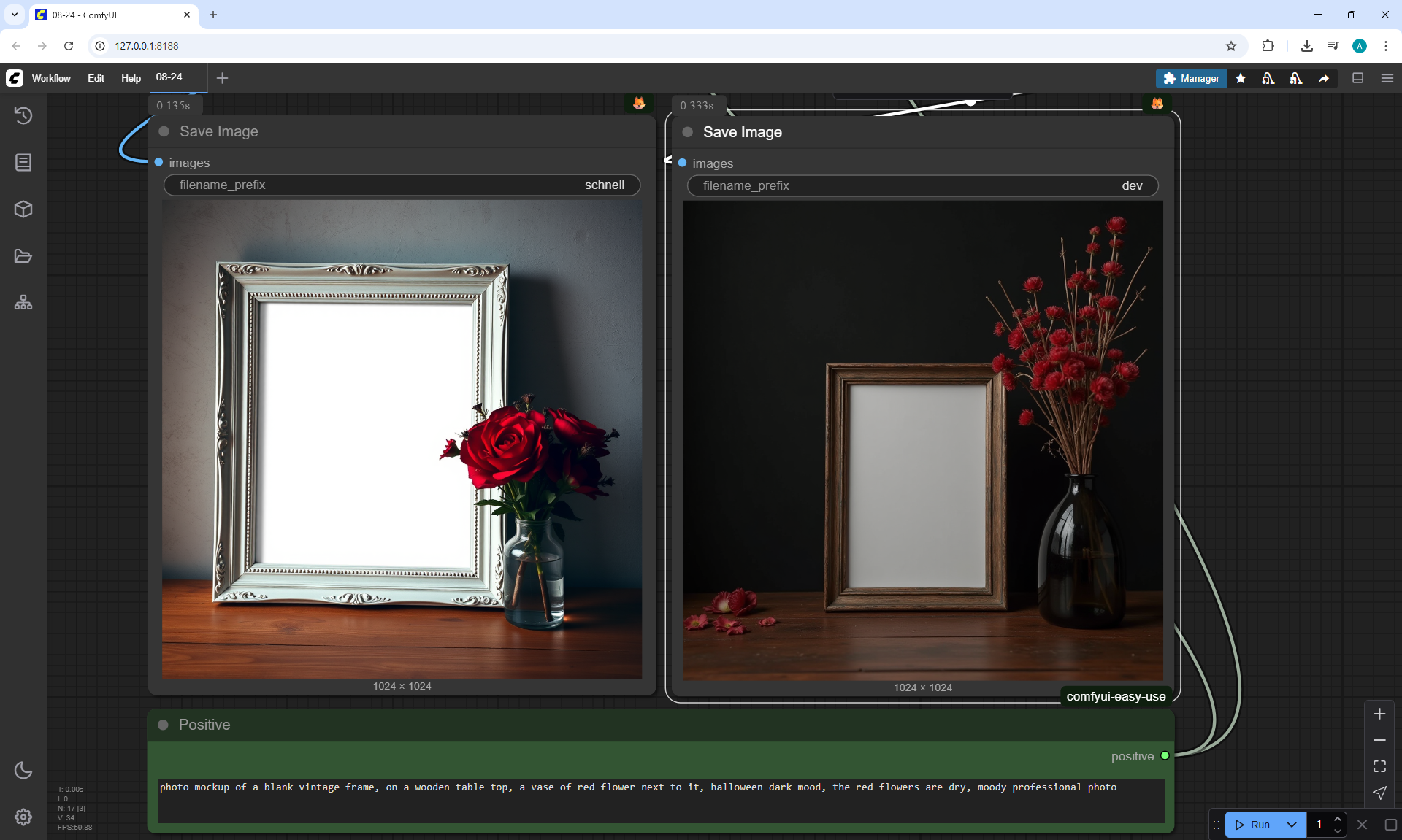This screenshot has height=840, width=1402.
Task: Expand the Run button dropdown arrow
Action: point(1291,825)
